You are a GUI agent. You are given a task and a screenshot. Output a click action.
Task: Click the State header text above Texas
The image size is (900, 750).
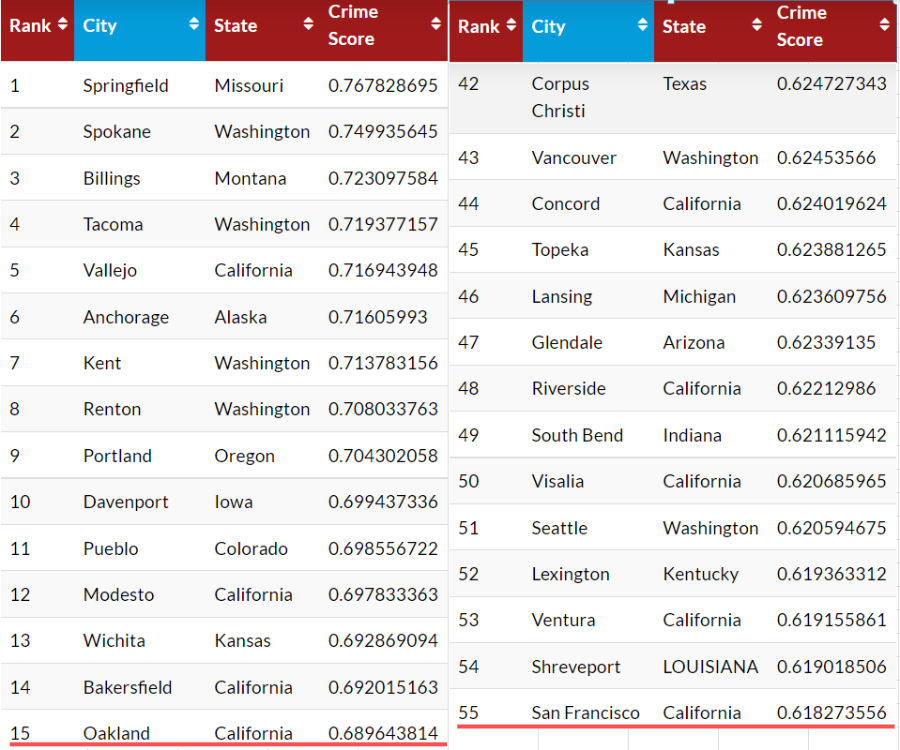click(x=684, y=26)
